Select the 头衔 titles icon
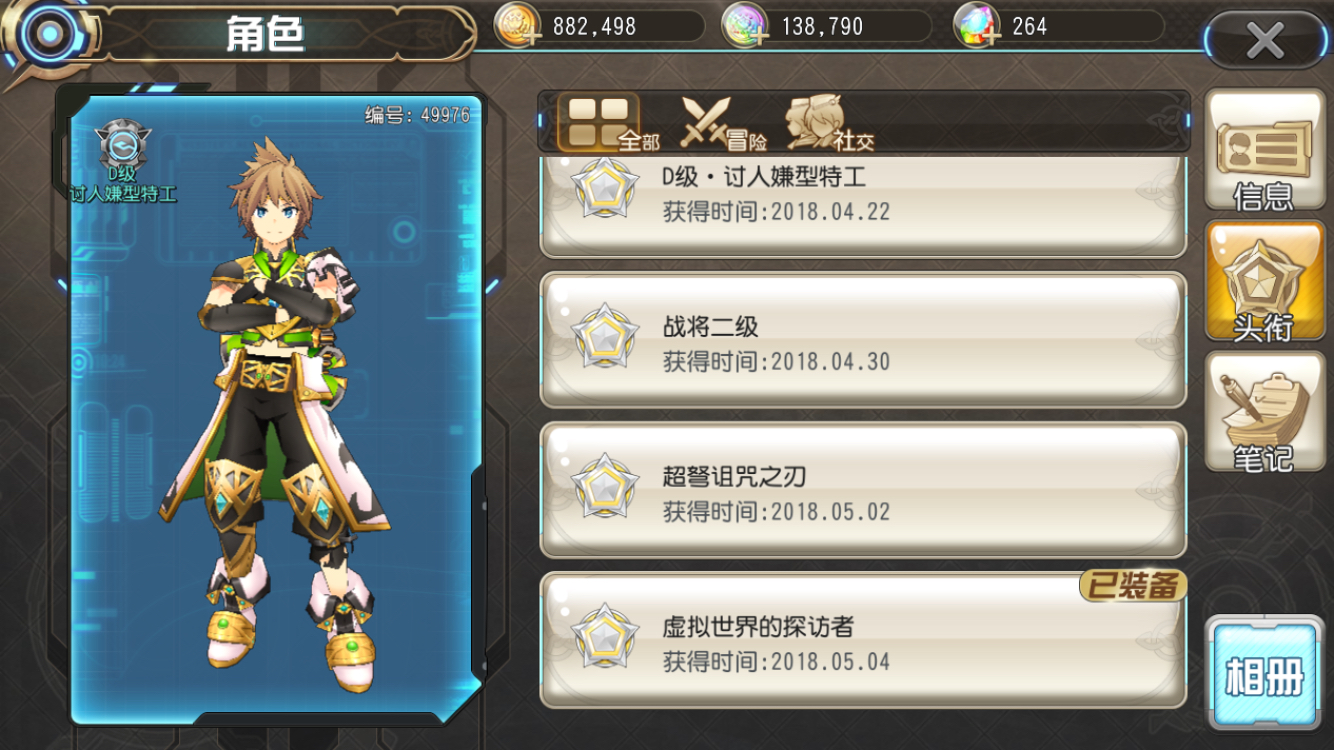 [1264, 281]
